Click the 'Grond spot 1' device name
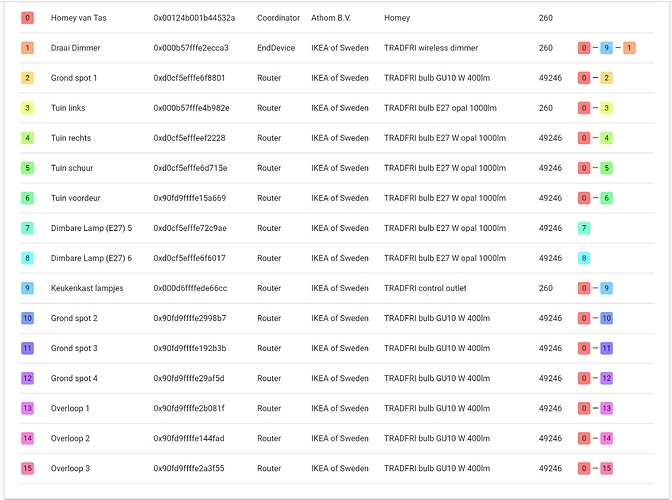This screenshot has width=672, height=500. click(74, 78)
